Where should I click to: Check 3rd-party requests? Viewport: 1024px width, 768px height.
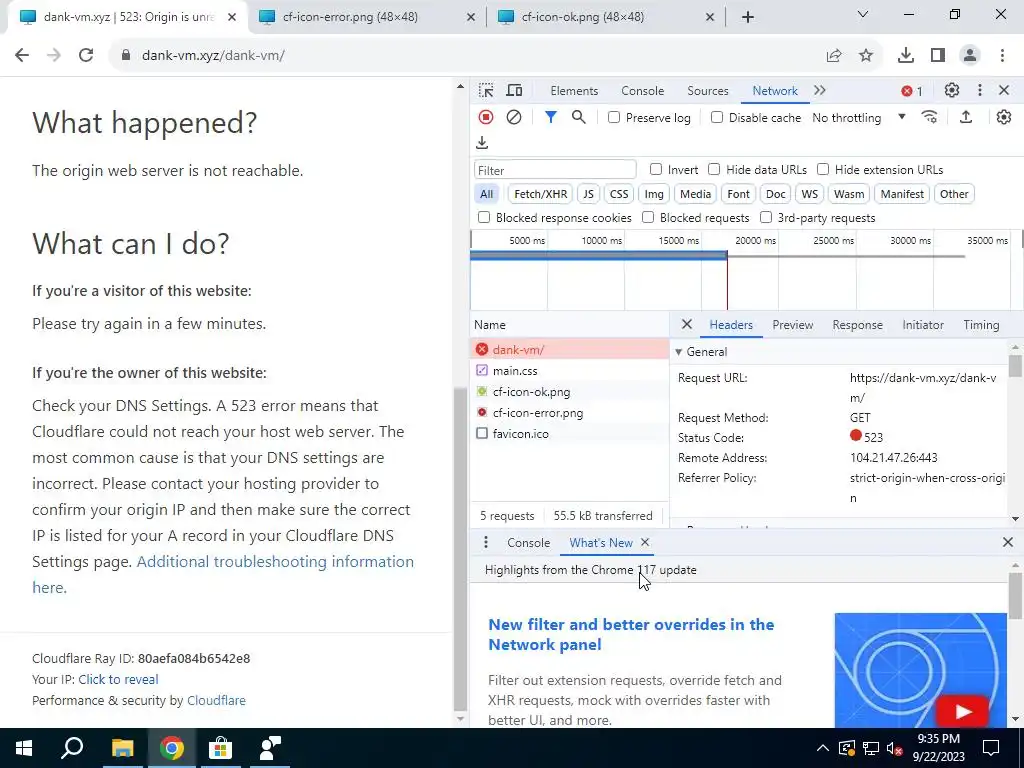coord(766,217)
